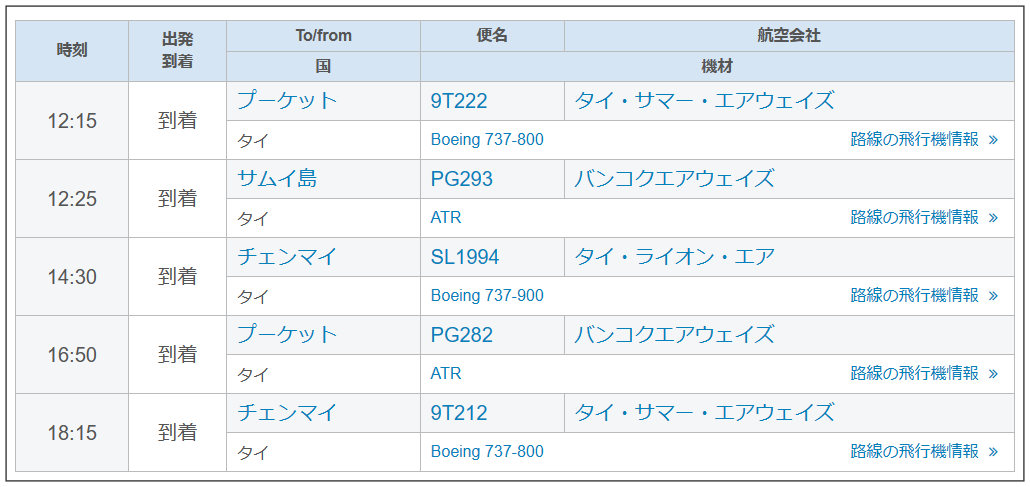Click 路線の飛行機情報 » for 12:25 flight
The image size is (1030, 487).
pos(924,218)
